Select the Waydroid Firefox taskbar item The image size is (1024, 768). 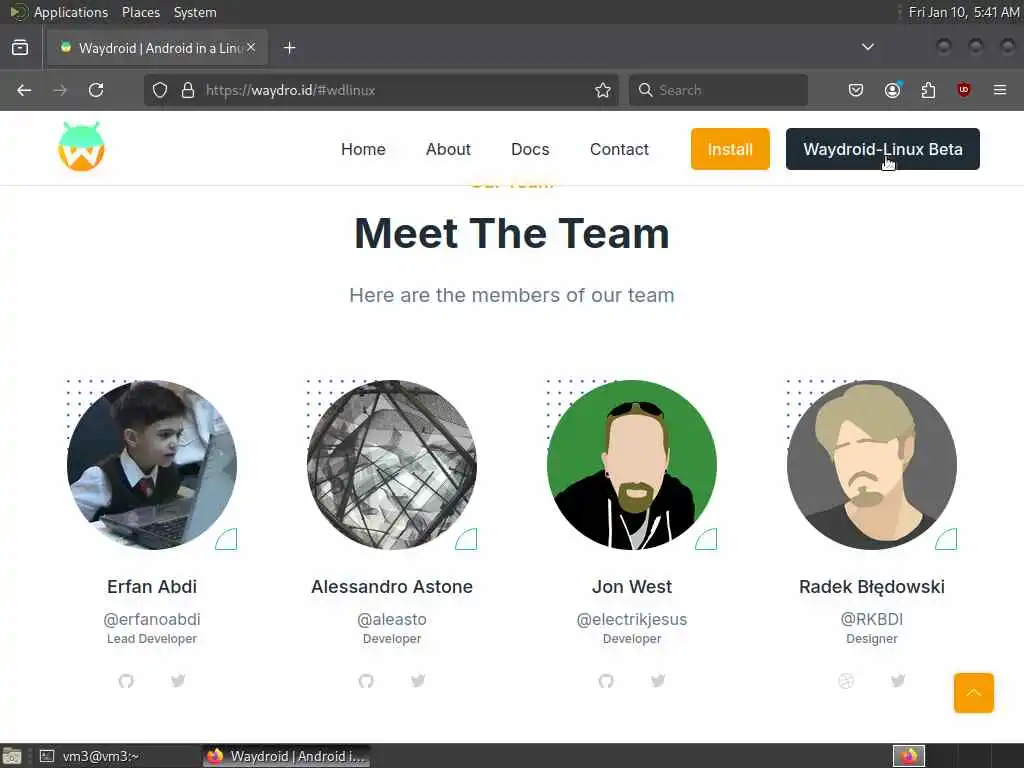(286, 756)
